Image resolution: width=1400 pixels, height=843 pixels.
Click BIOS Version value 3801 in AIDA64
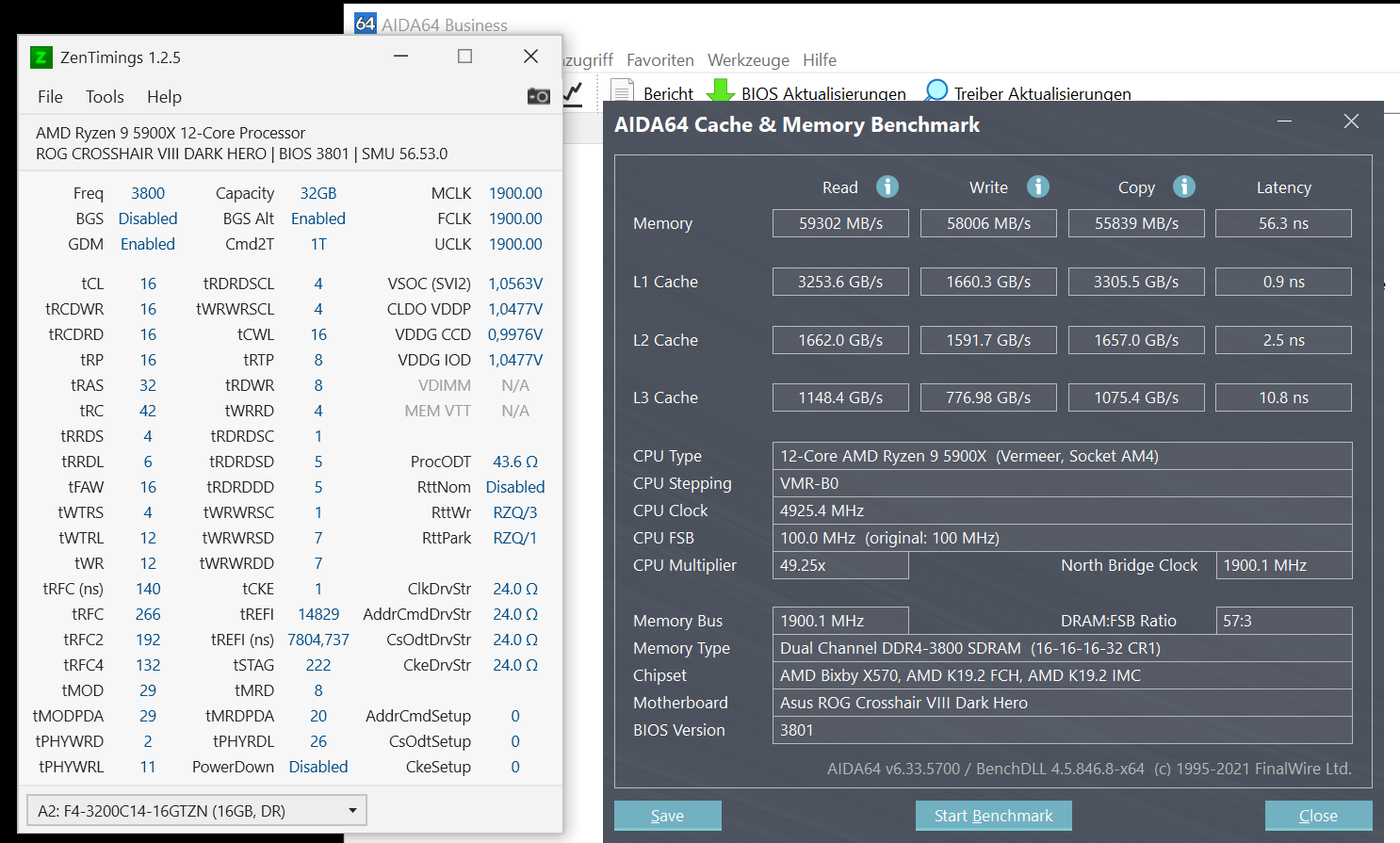point(1062,730)
